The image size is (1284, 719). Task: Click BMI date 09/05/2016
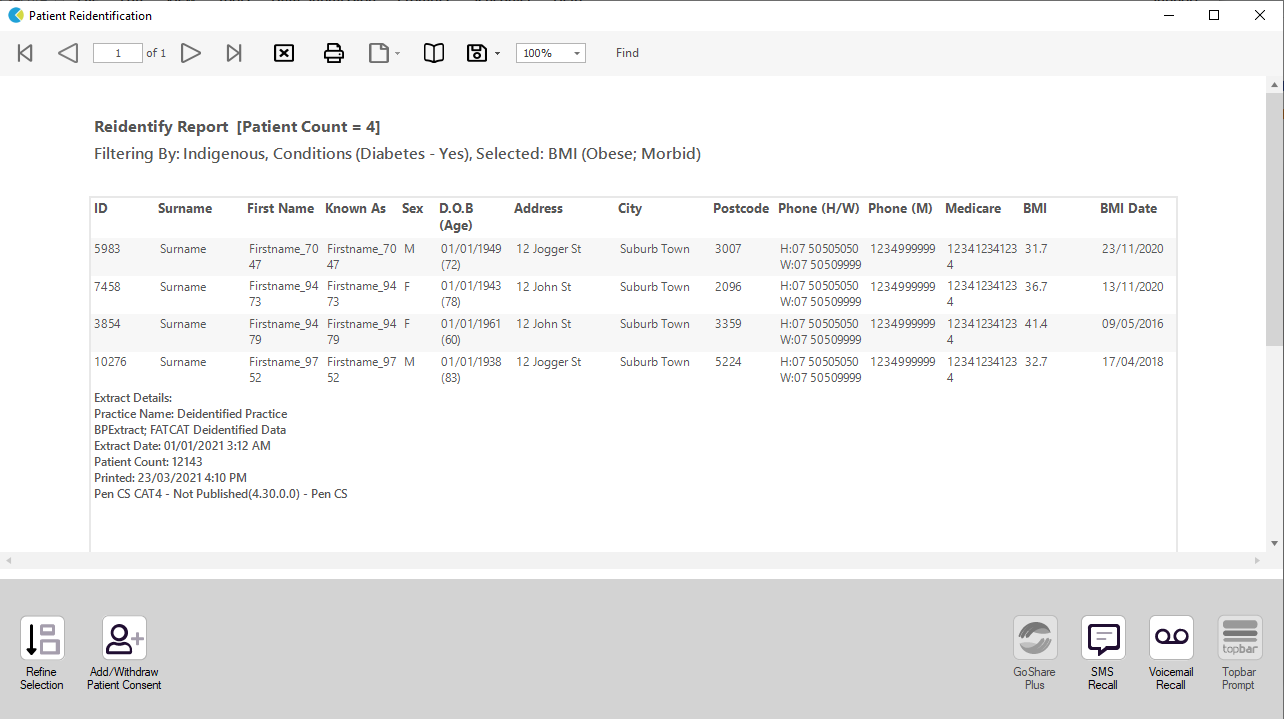pos(1133,324)
